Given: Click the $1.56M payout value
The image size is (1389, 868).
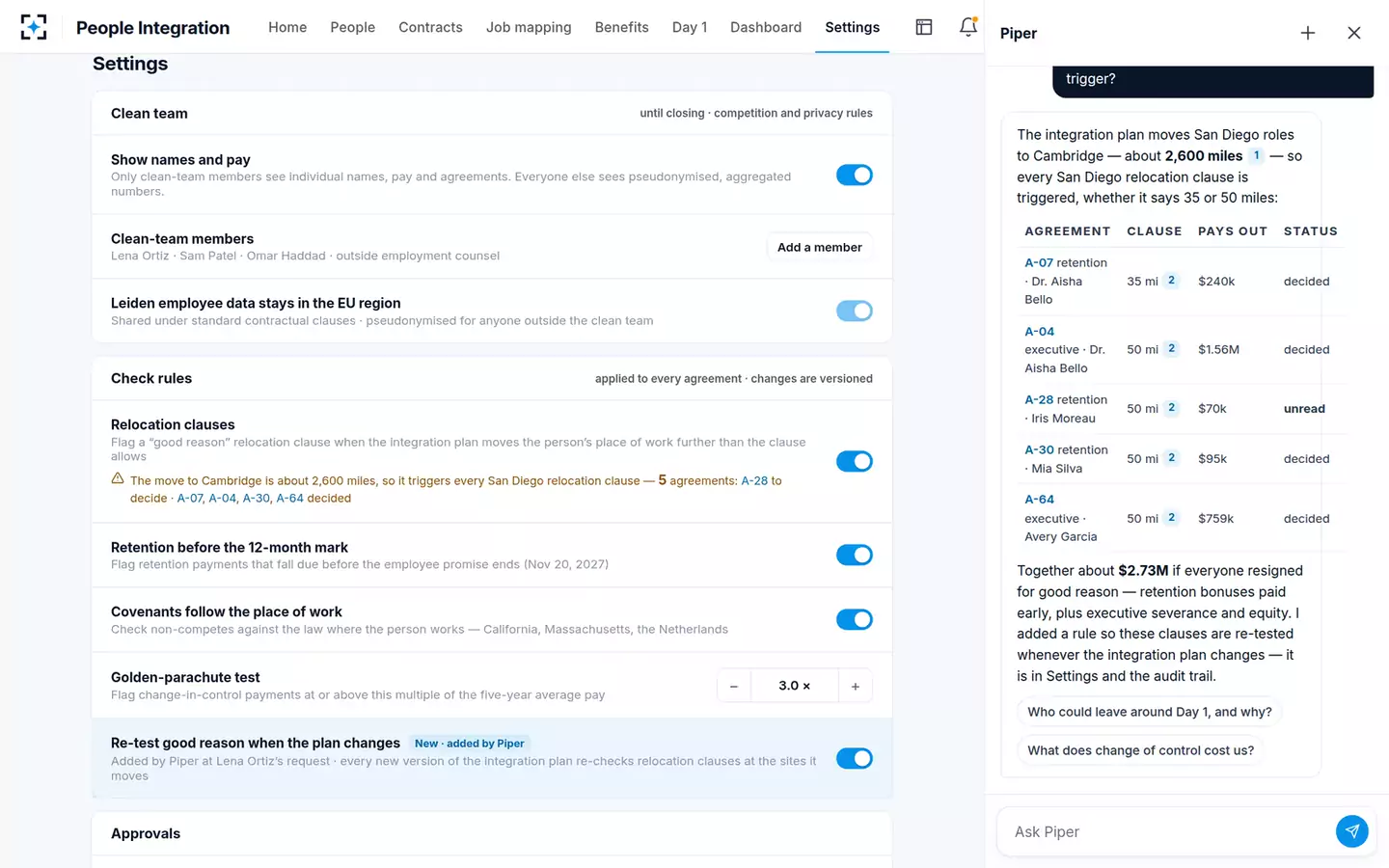Looking at the screenshot, I should 1218,349.
